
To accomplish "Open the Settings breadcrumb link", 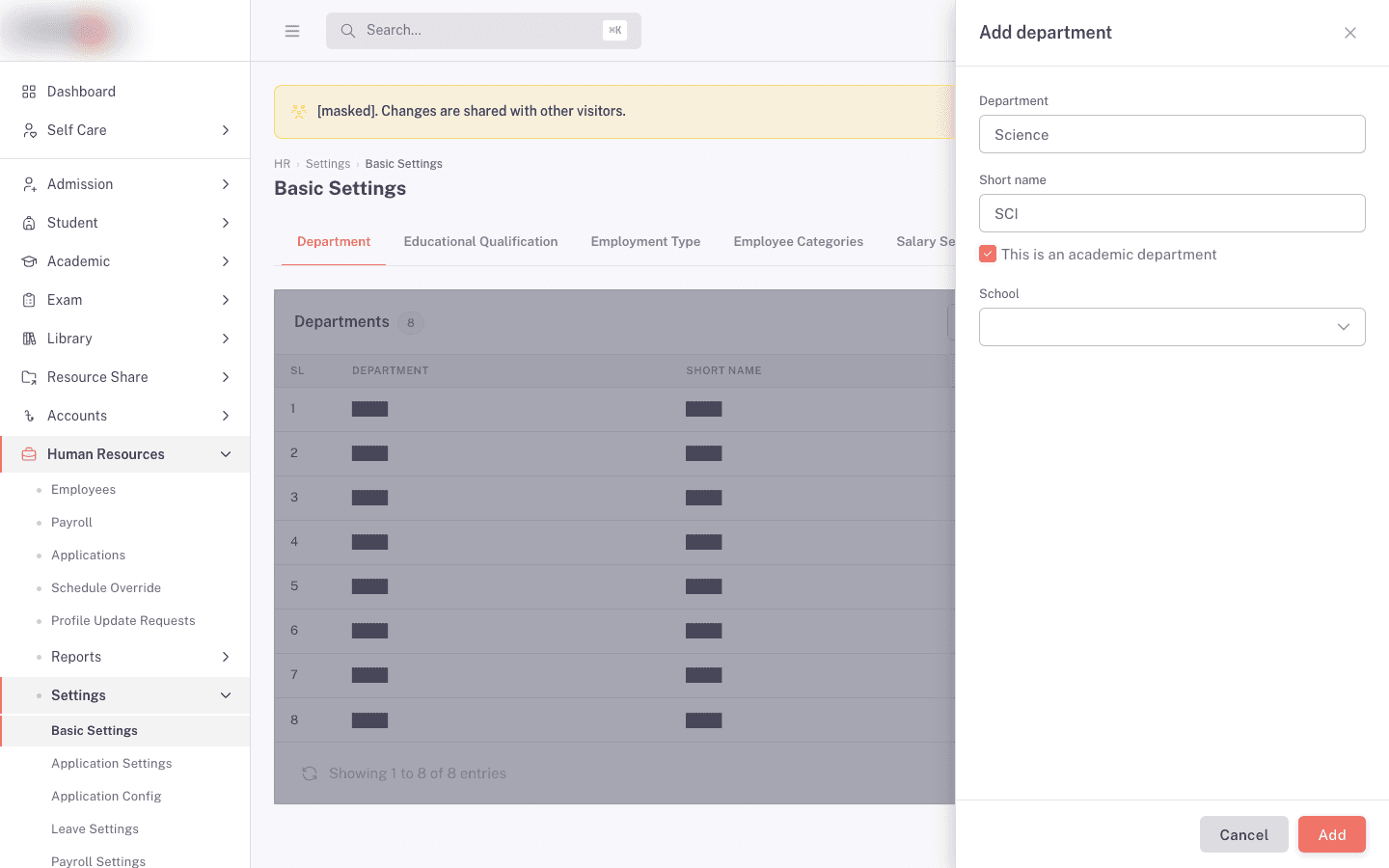I will tap(328, 164).
